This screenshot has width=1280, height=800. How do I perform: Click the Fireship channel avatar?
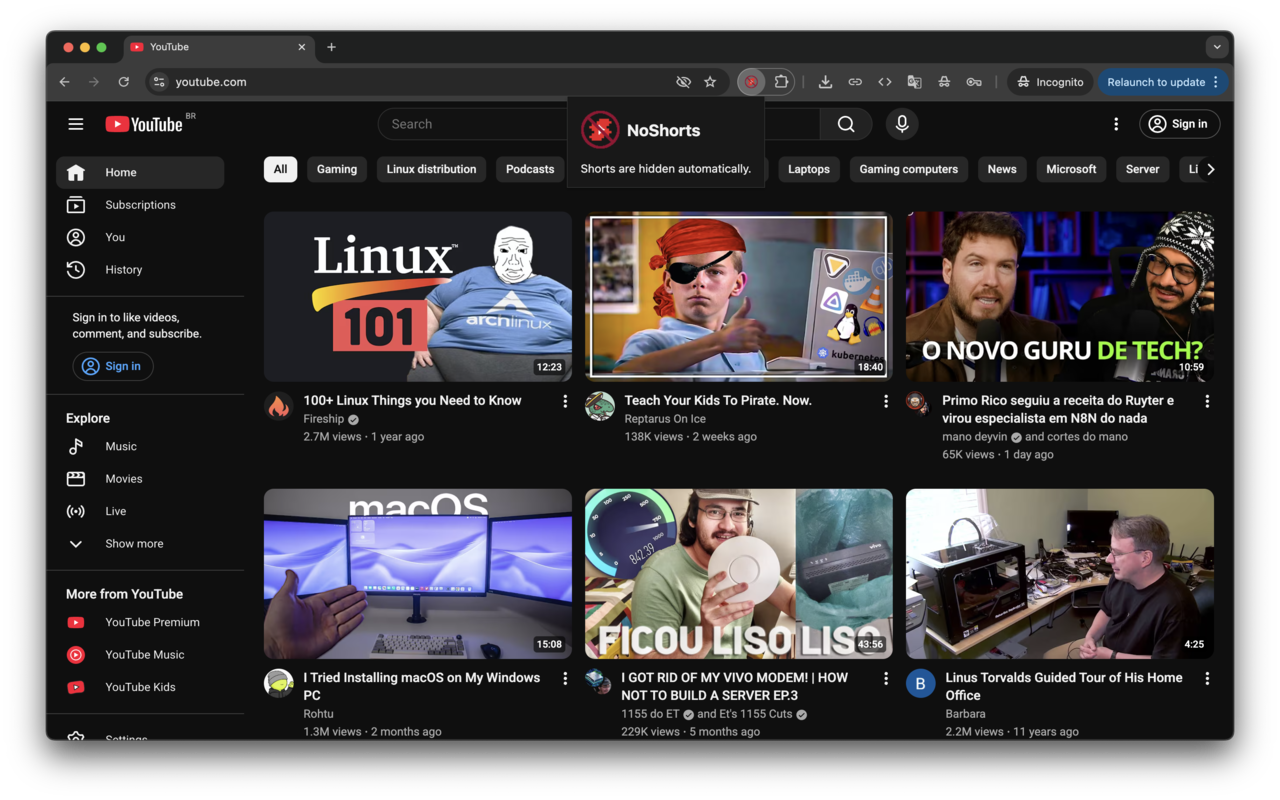pos(279,406)
